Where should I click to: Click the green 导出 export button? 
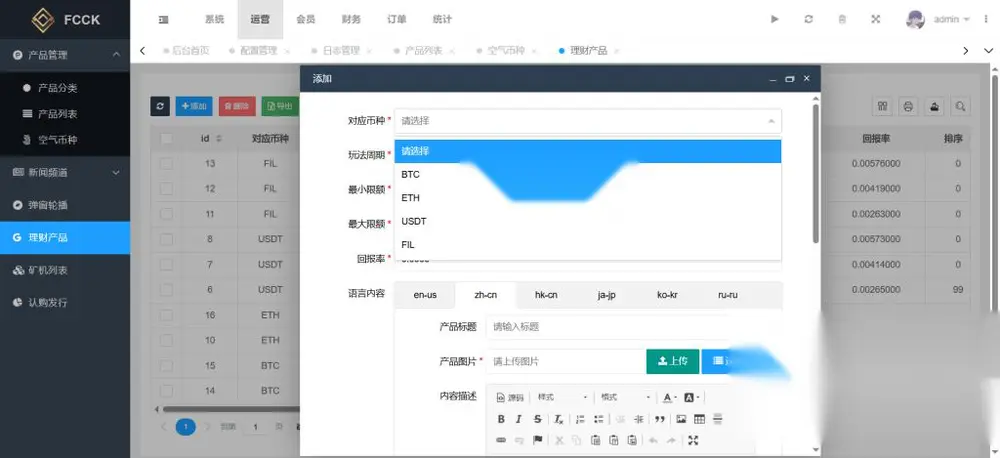[x=280, y=106]
